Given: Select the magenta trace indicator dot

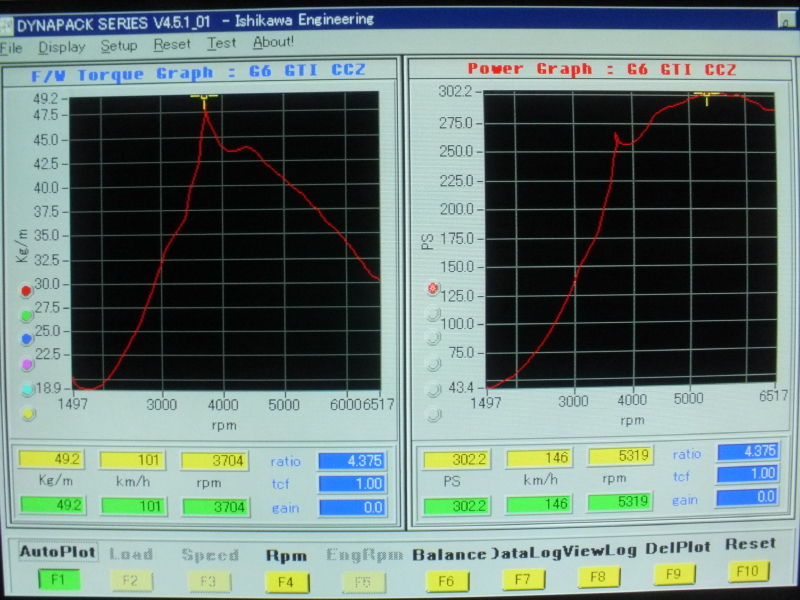Looking at the screenshot, I should (x=27, y=364).
